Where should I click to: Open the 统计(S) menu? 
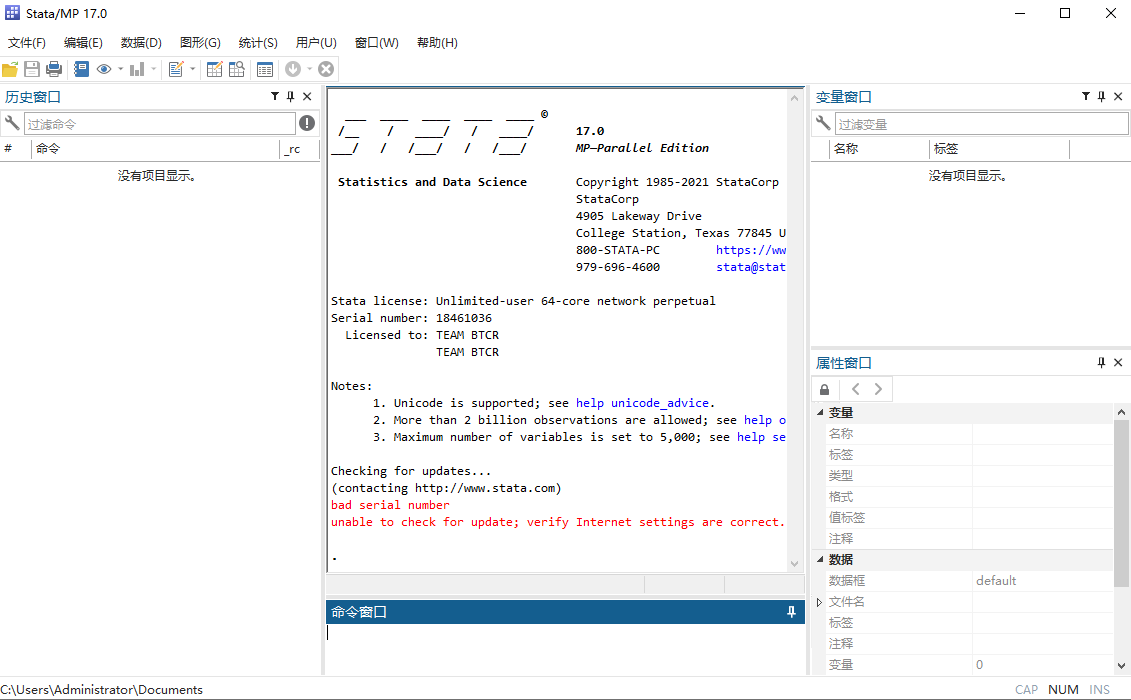(258, 43)
